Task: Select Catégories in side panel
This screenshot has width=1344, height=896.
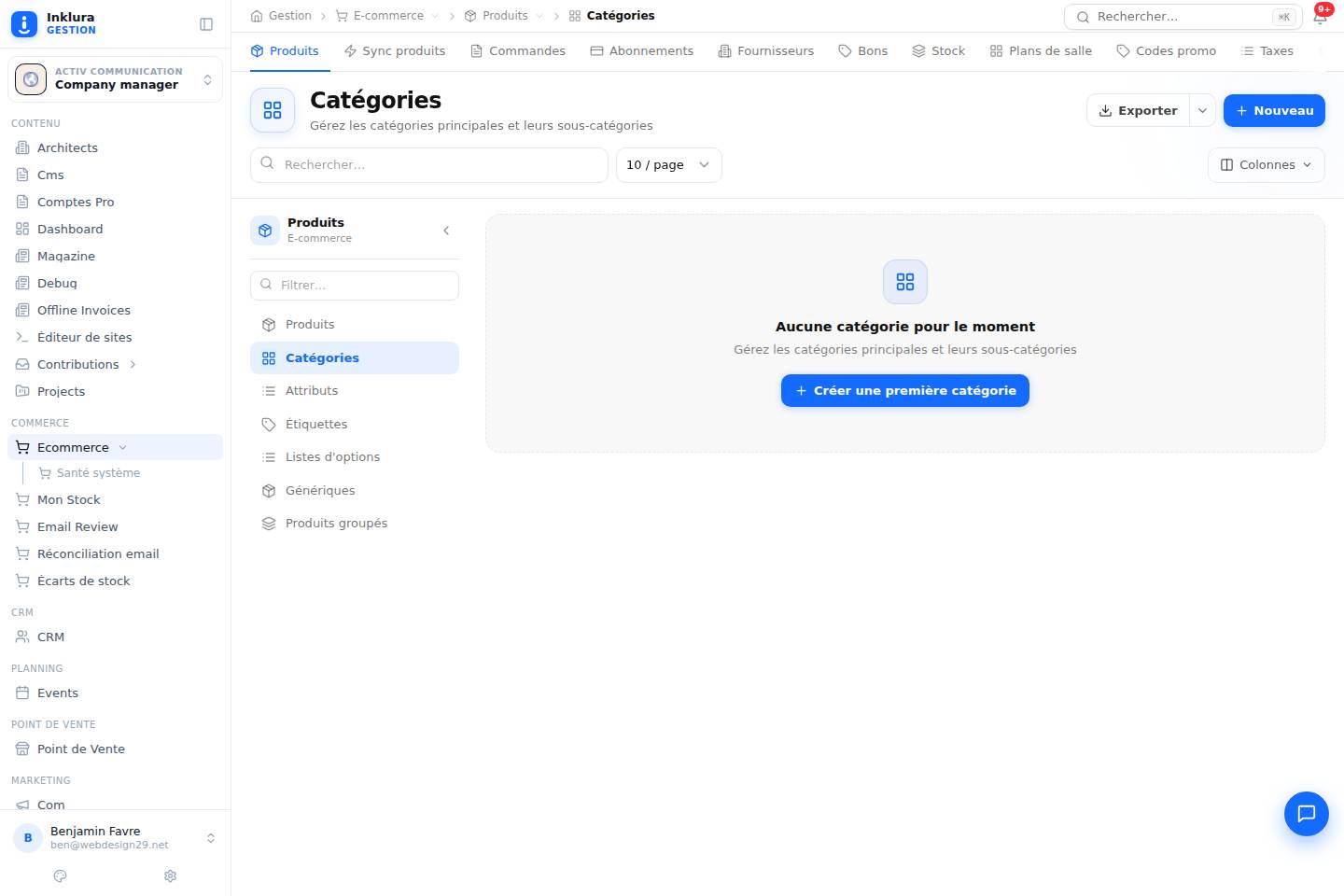Action: click(355, 358)
